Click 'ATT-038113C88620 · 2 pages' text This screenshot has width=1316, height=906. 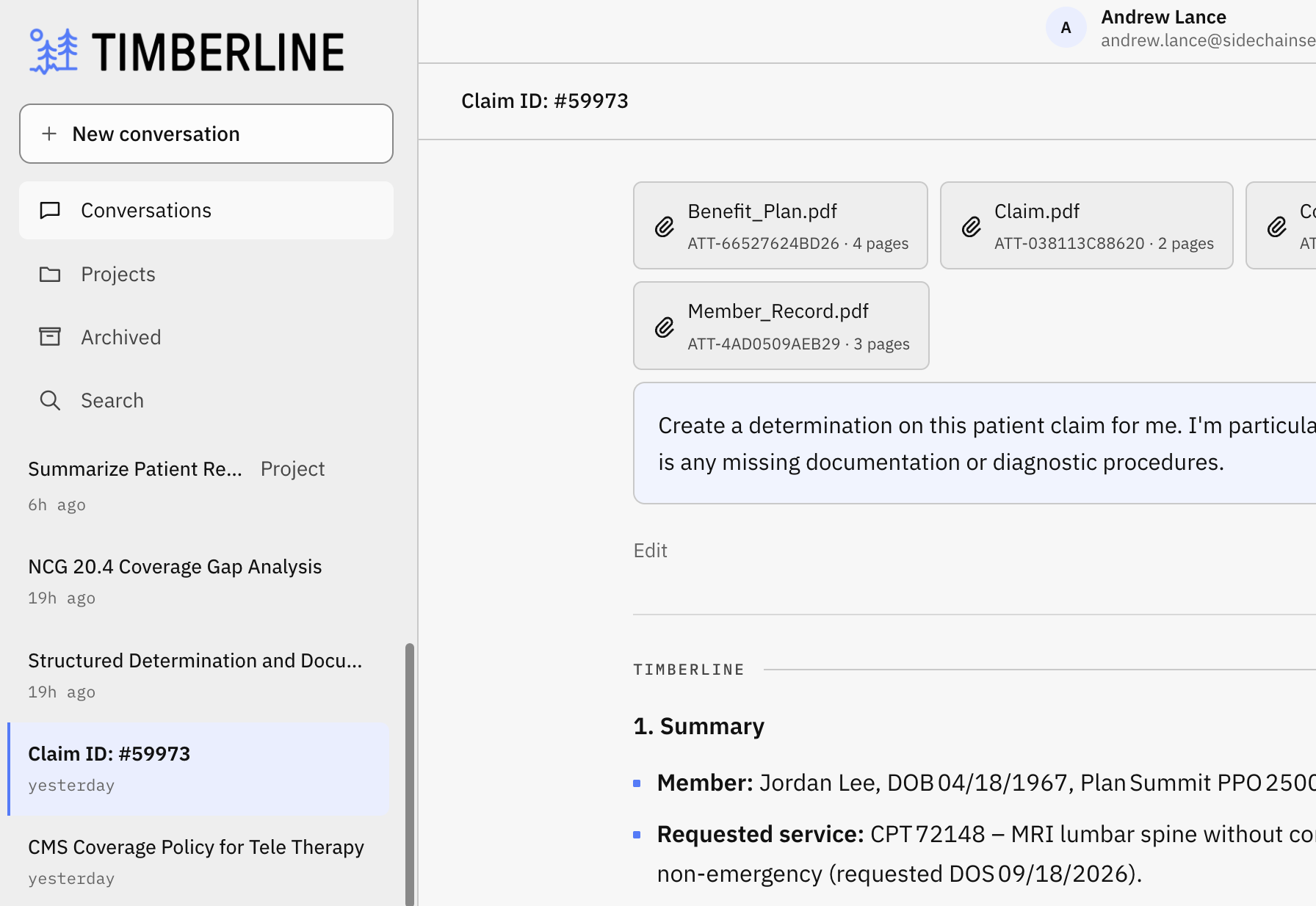pos(1104,244)
